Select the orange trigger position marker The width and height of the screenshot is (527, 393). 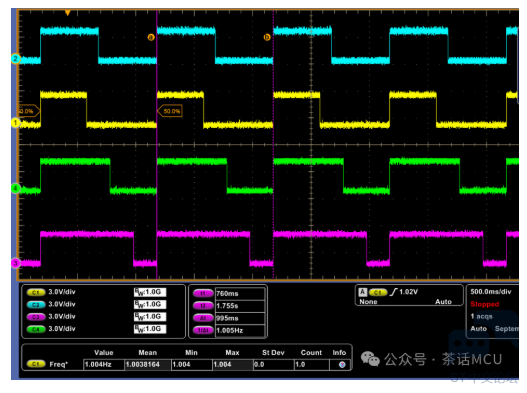(68, 13)
